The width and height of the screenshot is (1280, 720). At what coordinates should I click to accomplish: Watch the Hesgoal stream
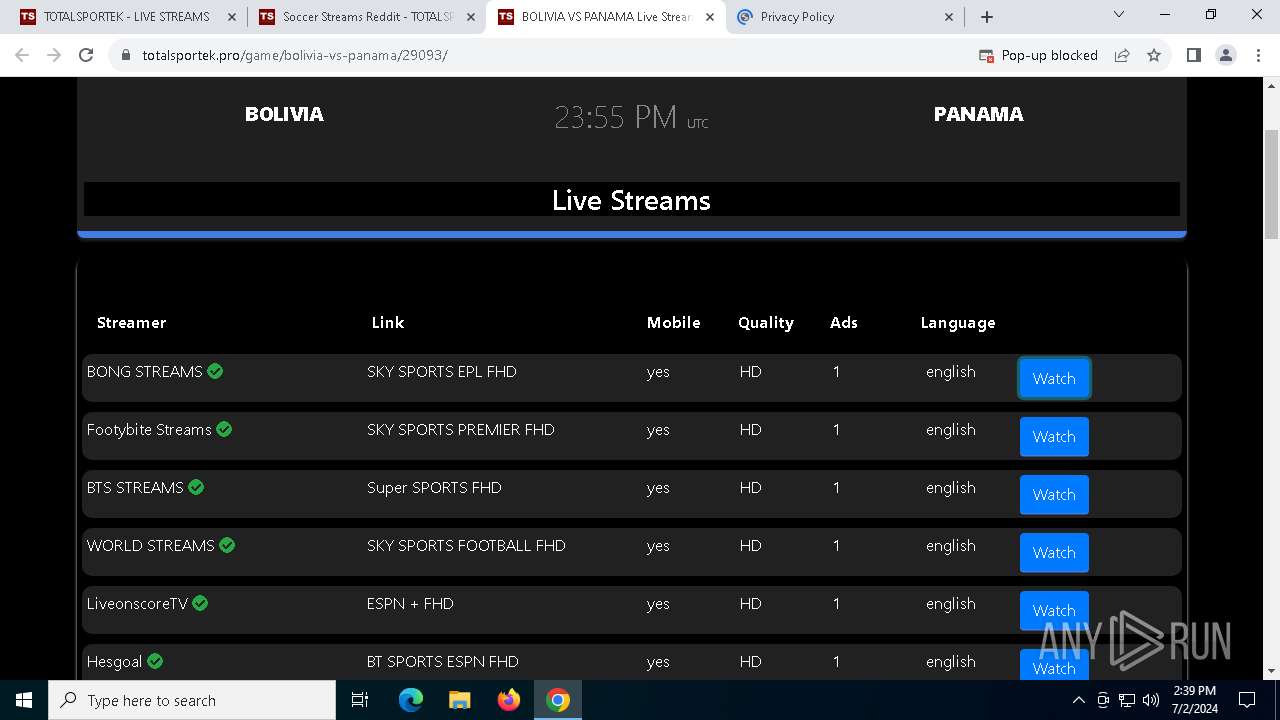[x=1054, y=665]
